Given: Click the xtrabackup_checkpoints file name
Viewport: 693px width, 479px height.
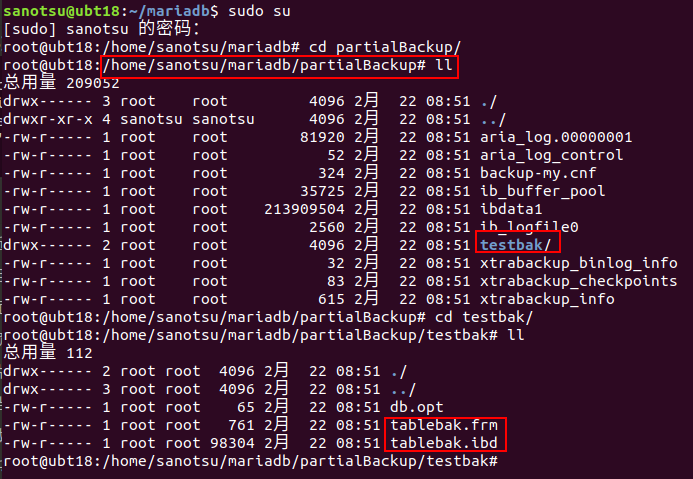Looking at the screenshot, I should point(578,281).
